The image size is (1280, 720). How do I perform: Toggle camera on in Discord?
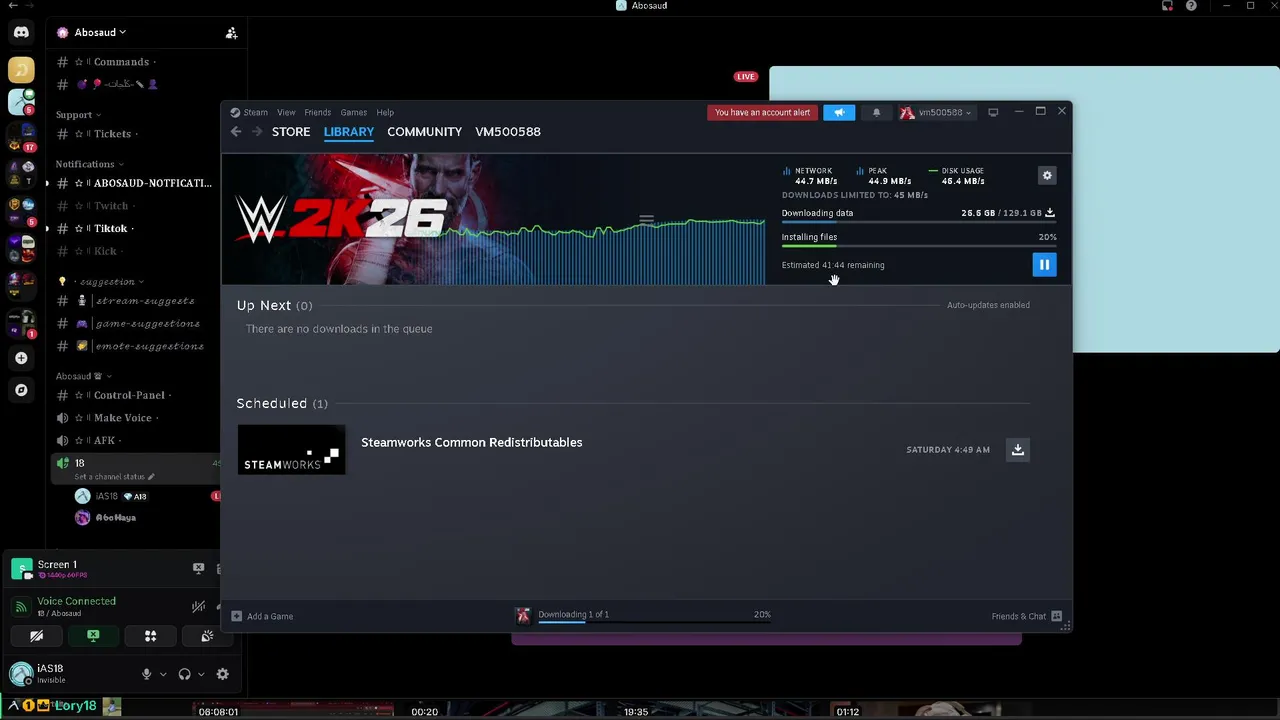[36, 636]
